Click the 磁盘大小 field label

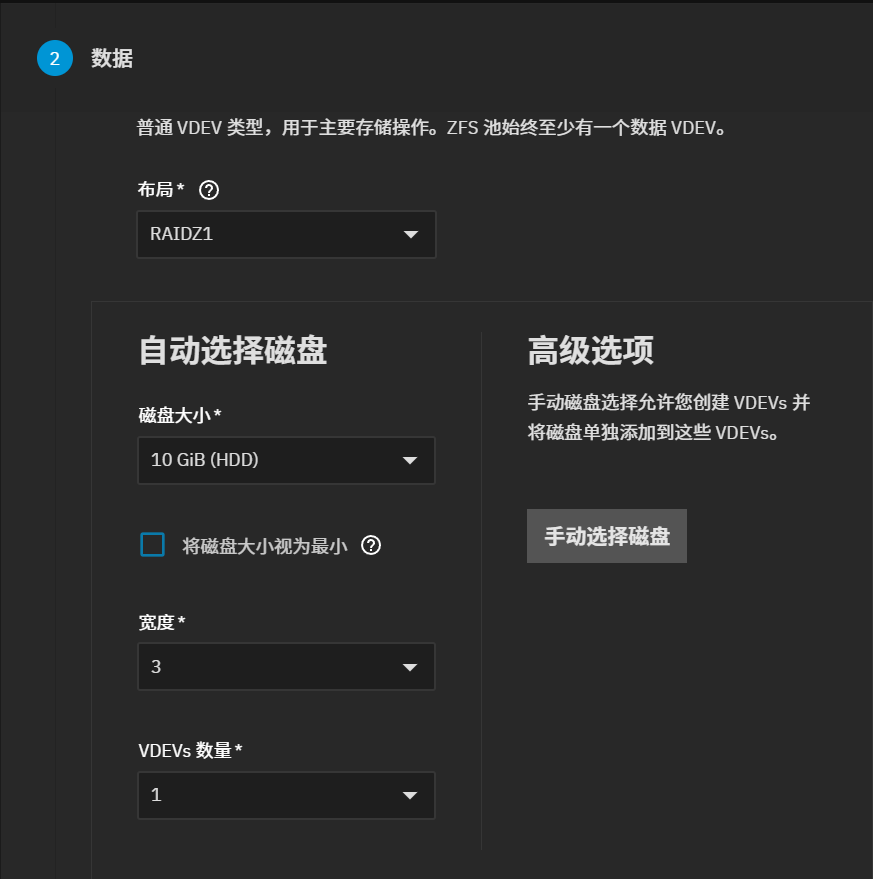[174, 416]
